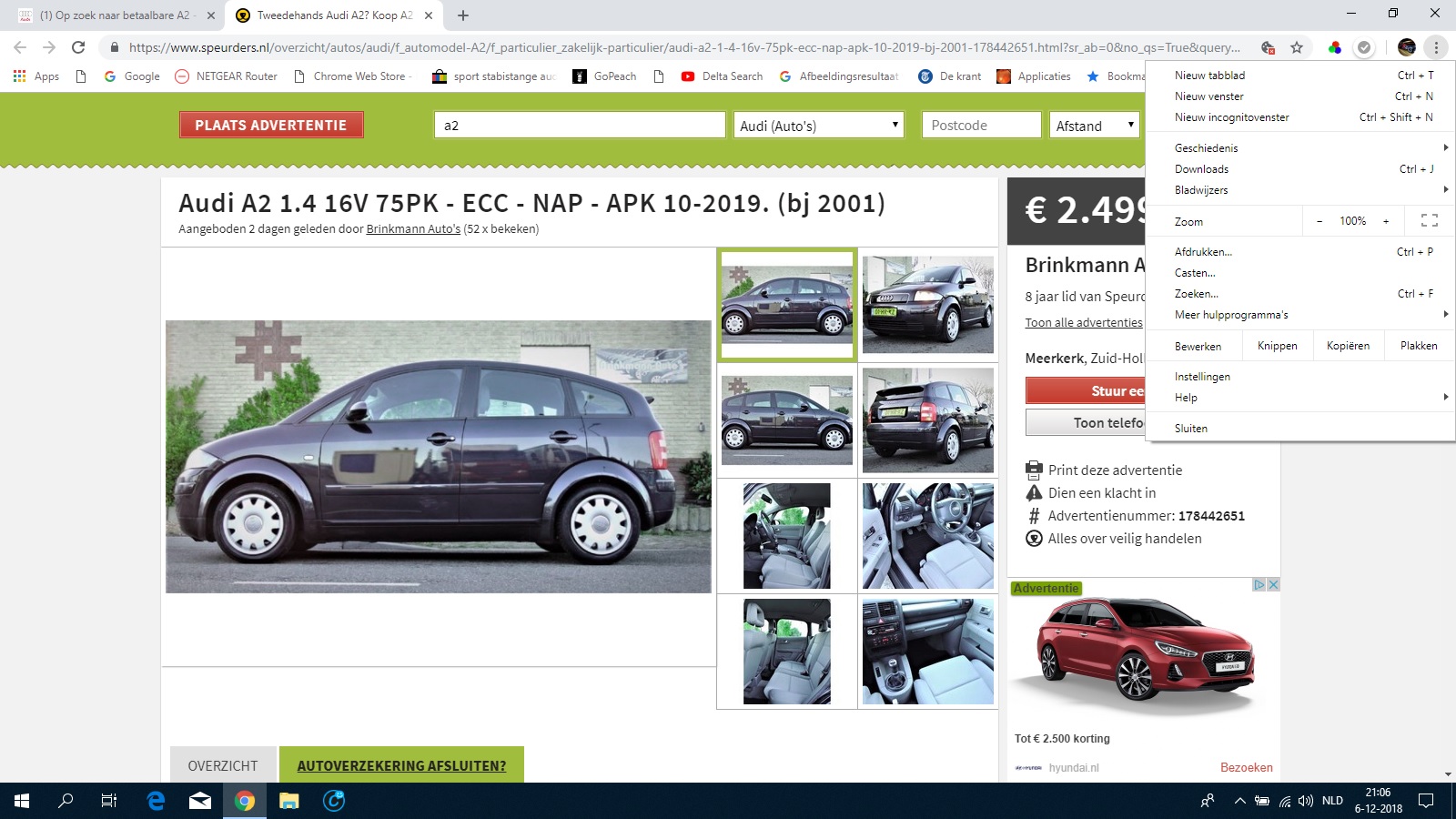The image size is (1456, 819).
Task: Select rear-view Audi thumbnail photo
Action: [x=927, y=420]
